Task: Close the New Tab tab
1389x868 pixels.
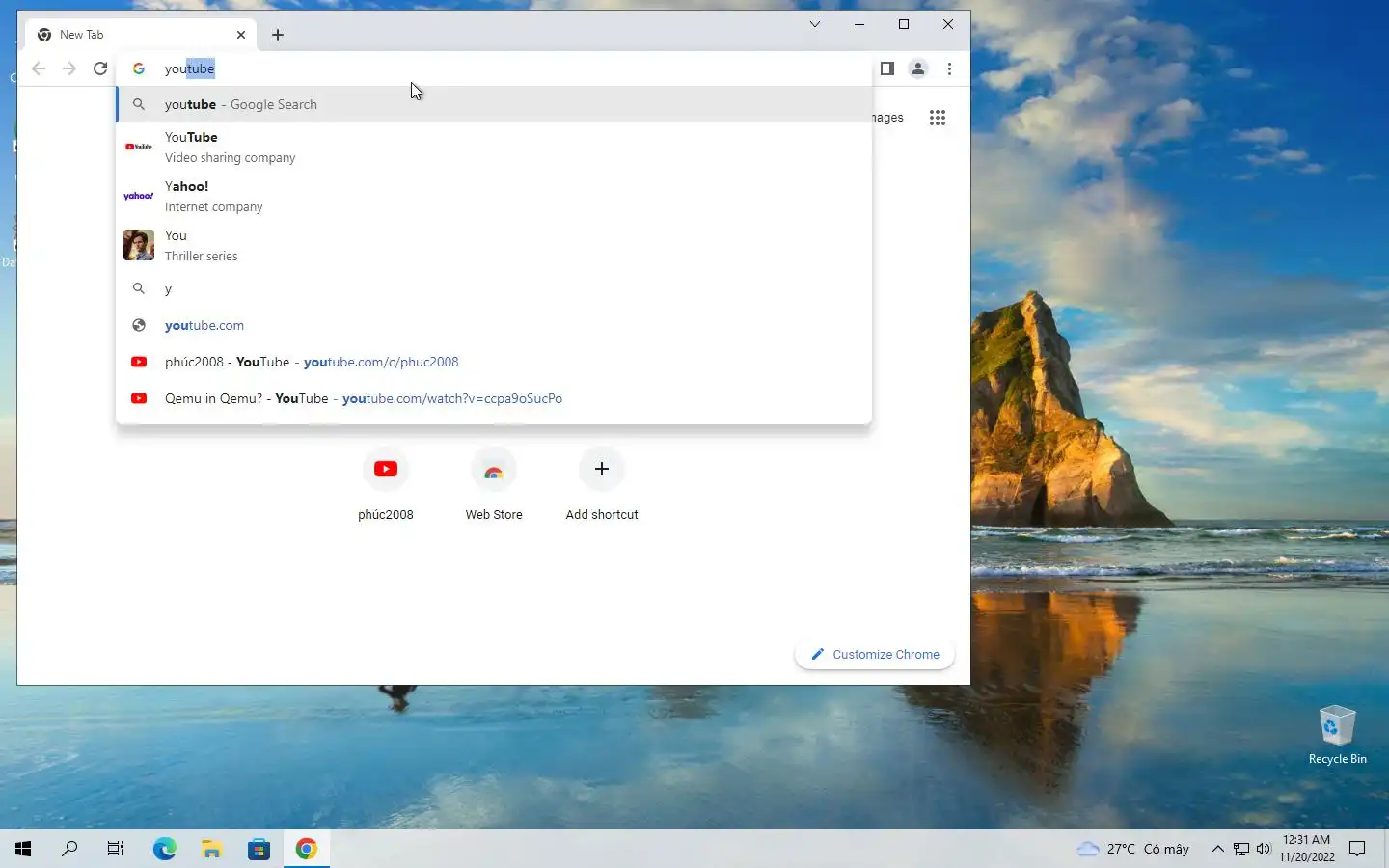Action: pyautogui.click(x=241, y=35)
